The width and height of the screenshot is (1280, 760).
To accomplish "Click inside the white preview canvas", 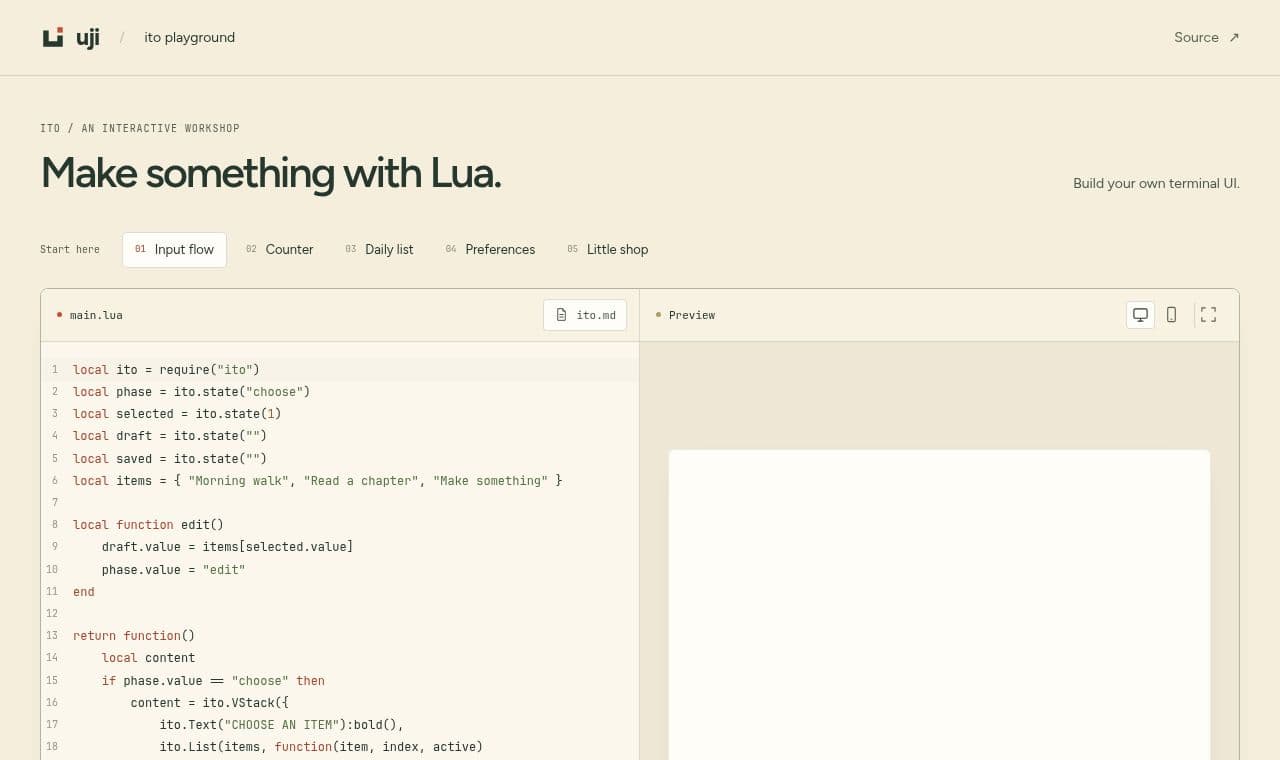I will pos(939,604).
